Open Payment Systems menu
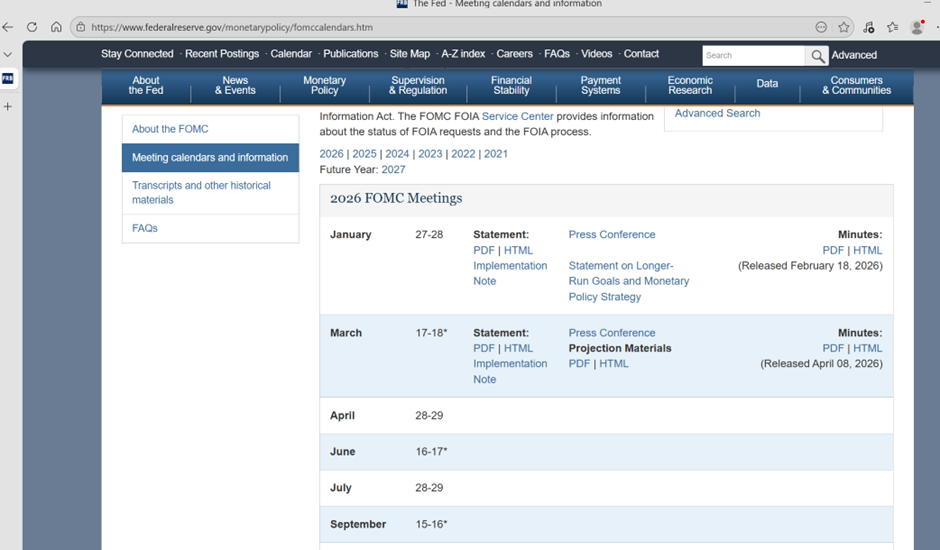 point(601,85)
